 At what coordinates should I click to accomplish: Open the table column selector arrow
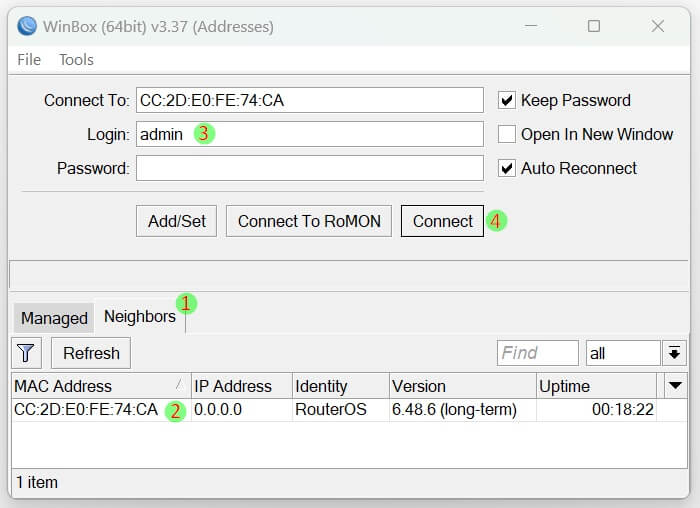[676, 386]
